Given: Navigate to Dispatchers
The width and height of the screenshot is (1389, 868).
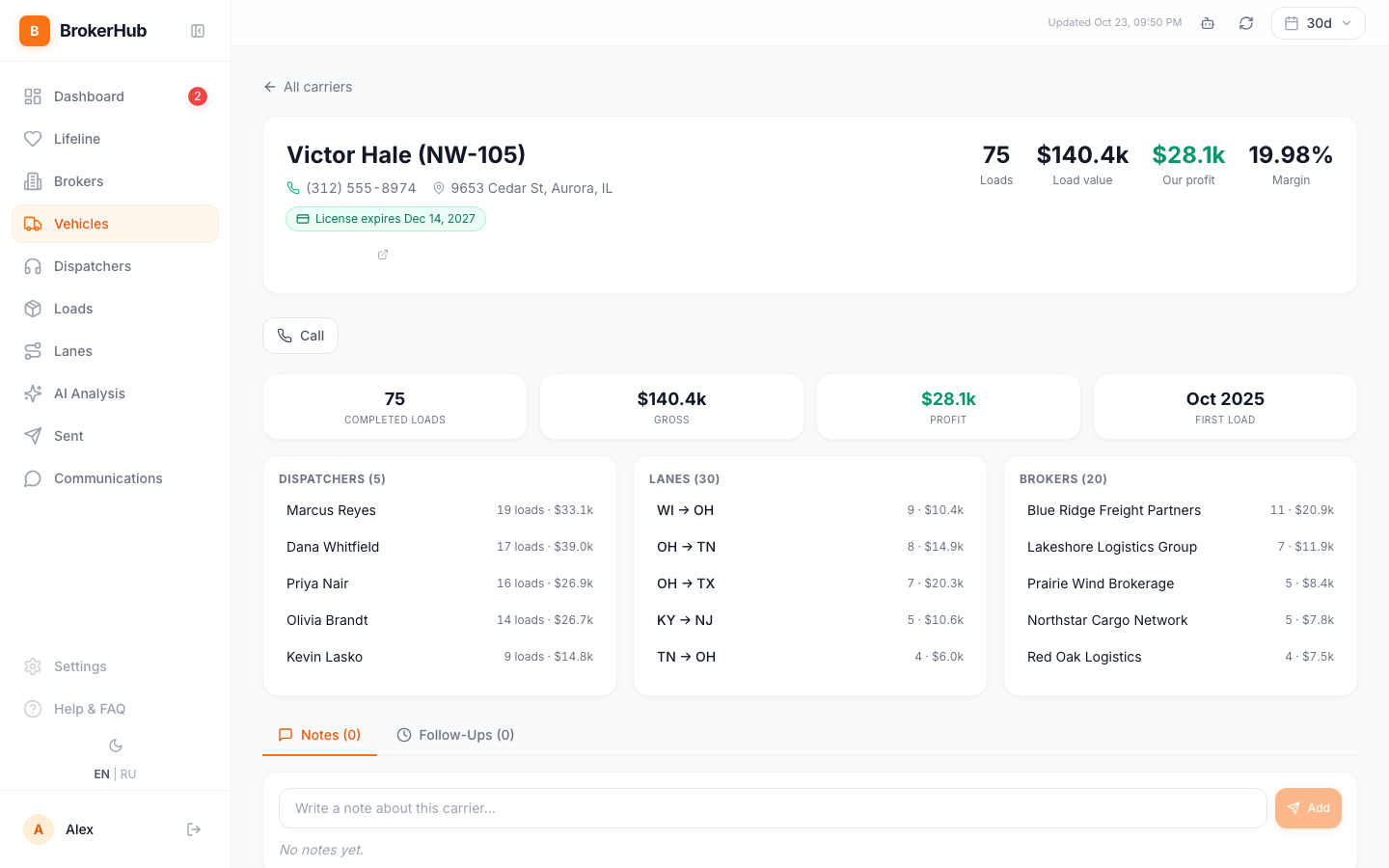Looking at the screenshot, I should [116, 266].
